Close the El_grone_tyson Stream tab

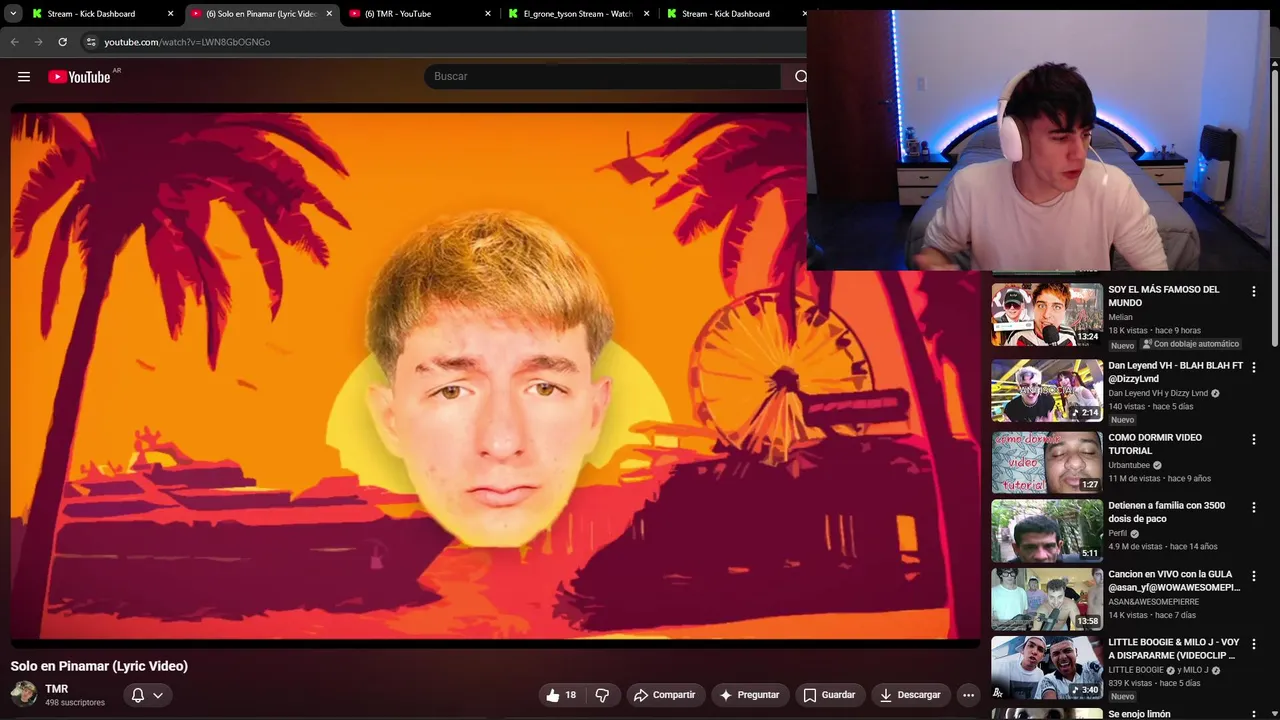(646, 14)
